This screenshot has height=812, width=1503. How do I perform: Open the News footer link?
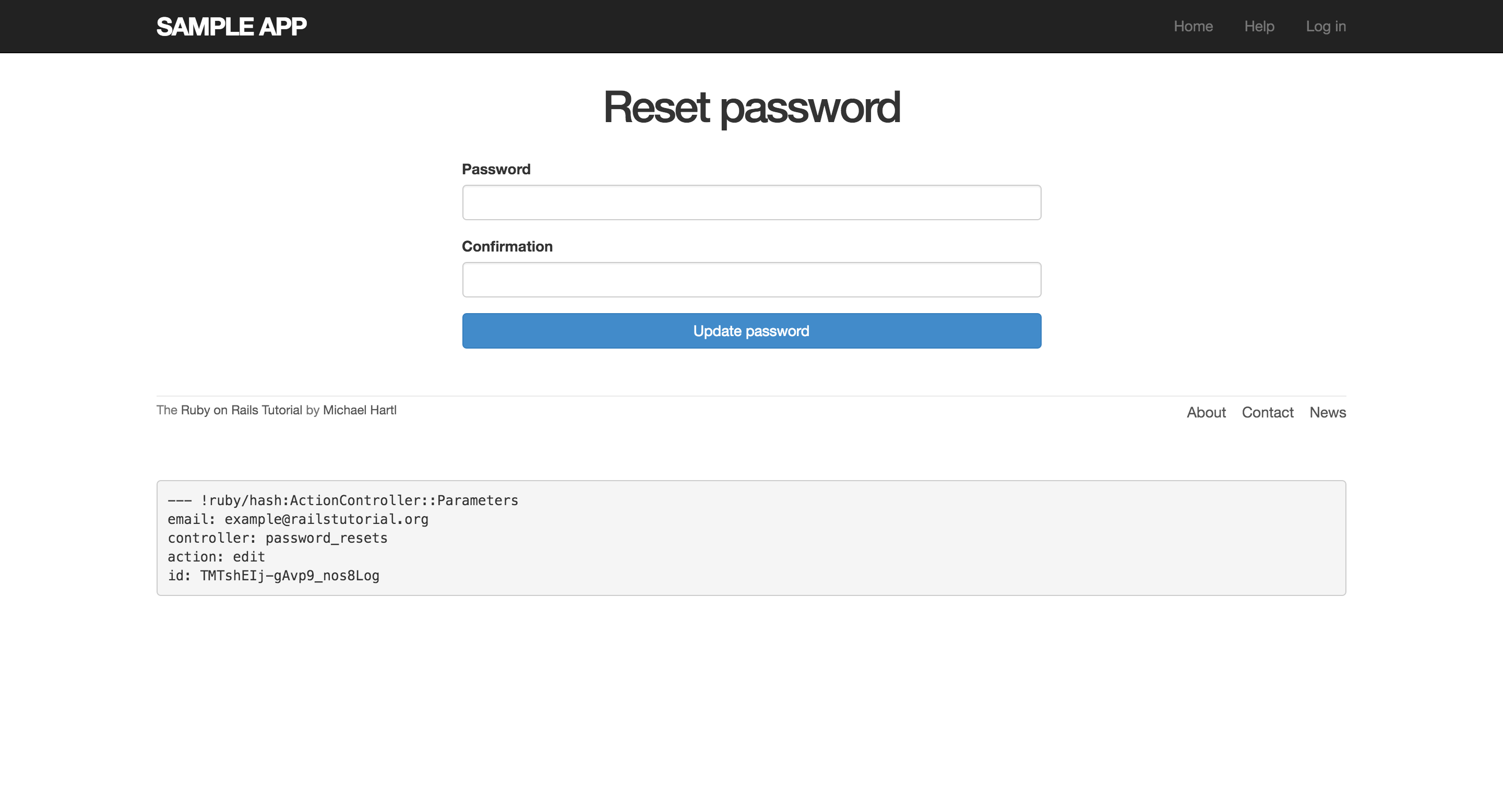(1327, 412)
